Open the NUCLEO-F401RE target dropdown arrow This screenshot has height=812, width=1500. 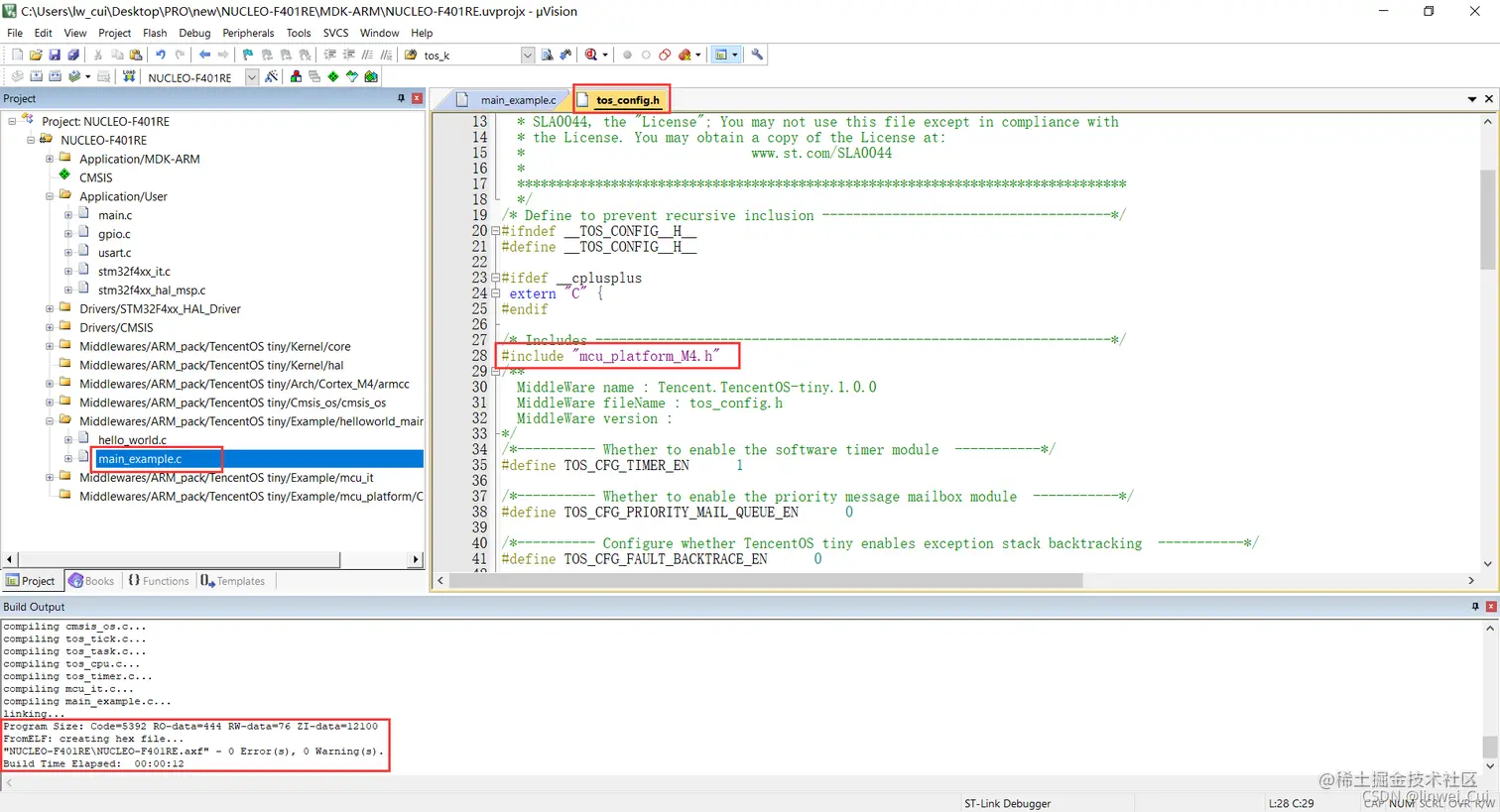252,76
